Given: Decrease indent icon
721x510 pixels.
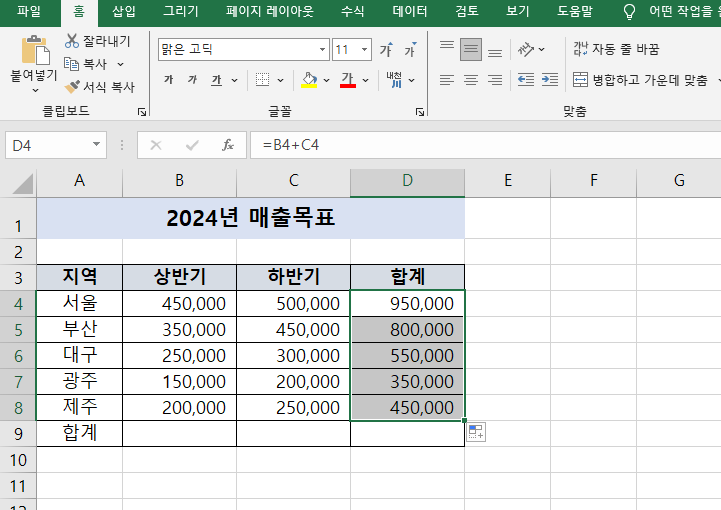Looking at the screenshot, I should click(526, 80).
